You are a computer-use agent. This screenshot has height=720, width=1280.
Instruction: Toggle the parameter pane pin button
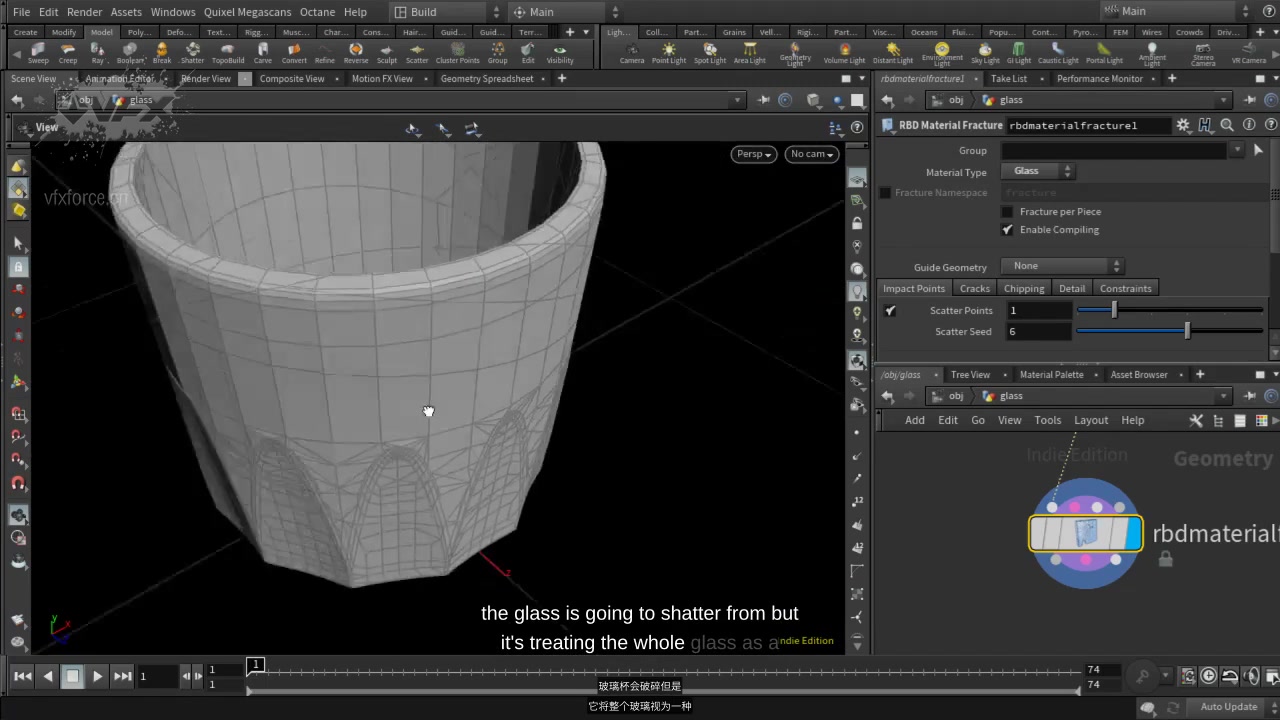coord(1251,100)
